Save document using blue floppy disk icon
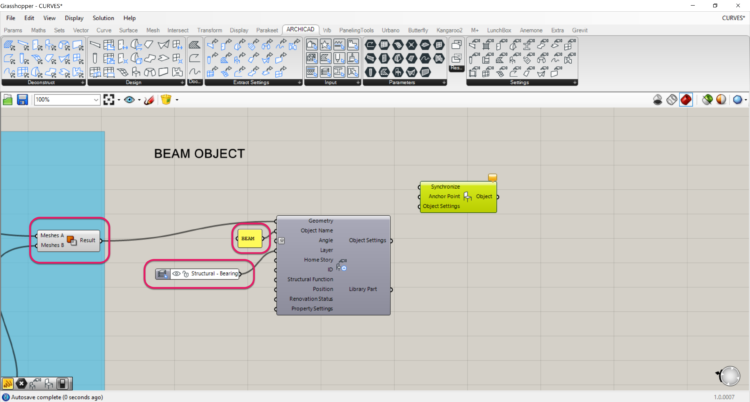Screen dimensions: 750x402 (22, 100)
